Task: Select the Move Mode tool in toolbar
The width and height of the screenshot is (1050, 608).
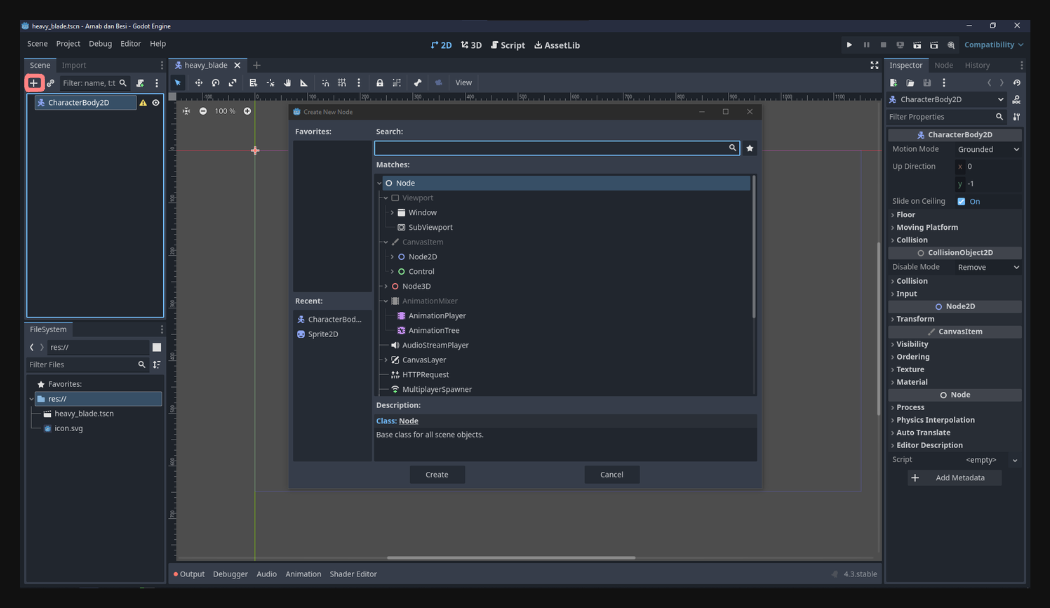Action: click(x=198, y=83)
